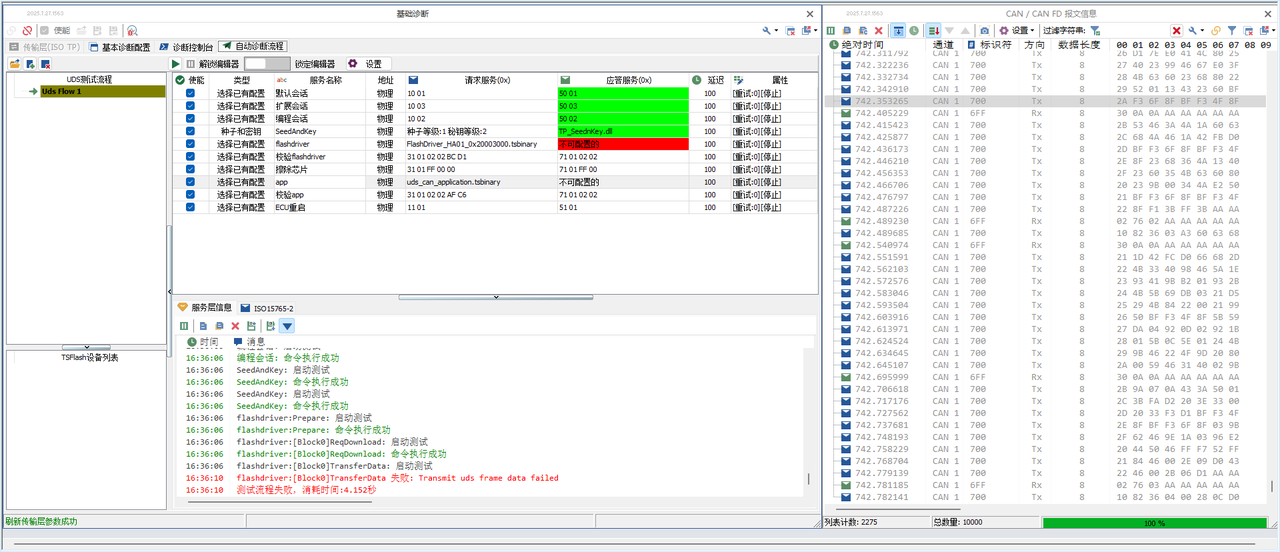Screen dimensions: 1280x552
Task: Click the green 100% progress bar
Action: tap(1154, 522)
